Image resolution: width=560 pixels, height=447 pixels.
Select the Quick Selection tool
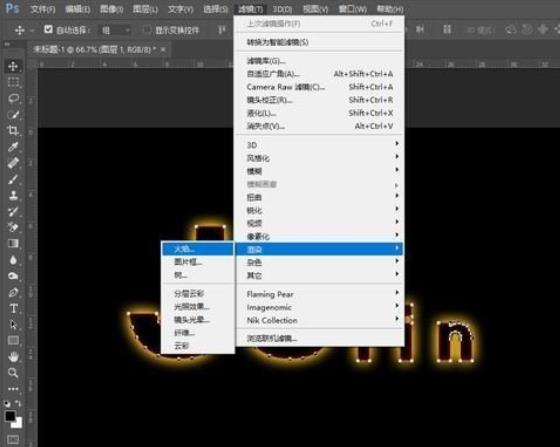tap(13, 115)
